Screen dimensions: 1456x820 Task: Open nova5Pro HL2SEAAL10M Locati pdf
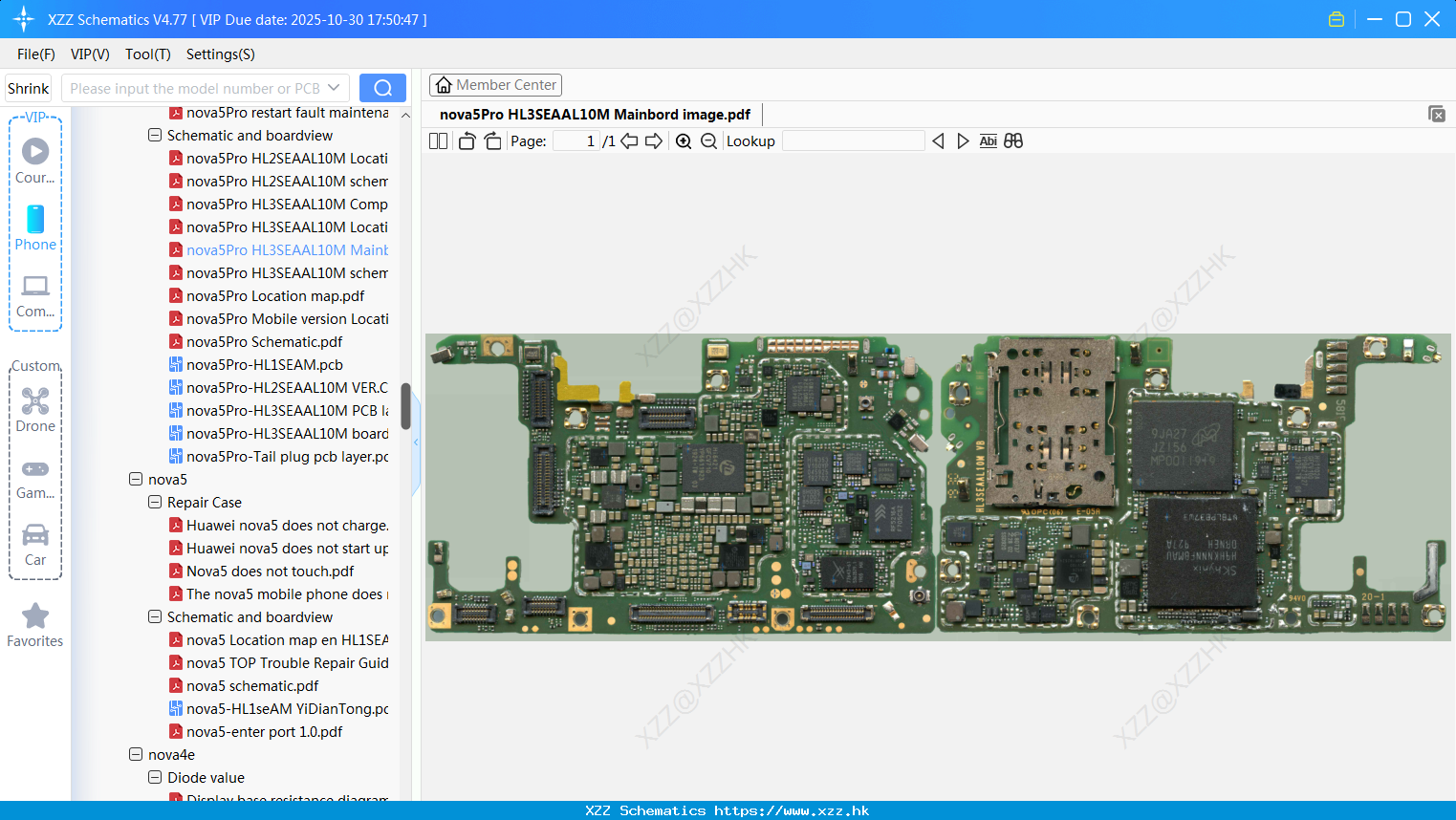coord(278,159)
